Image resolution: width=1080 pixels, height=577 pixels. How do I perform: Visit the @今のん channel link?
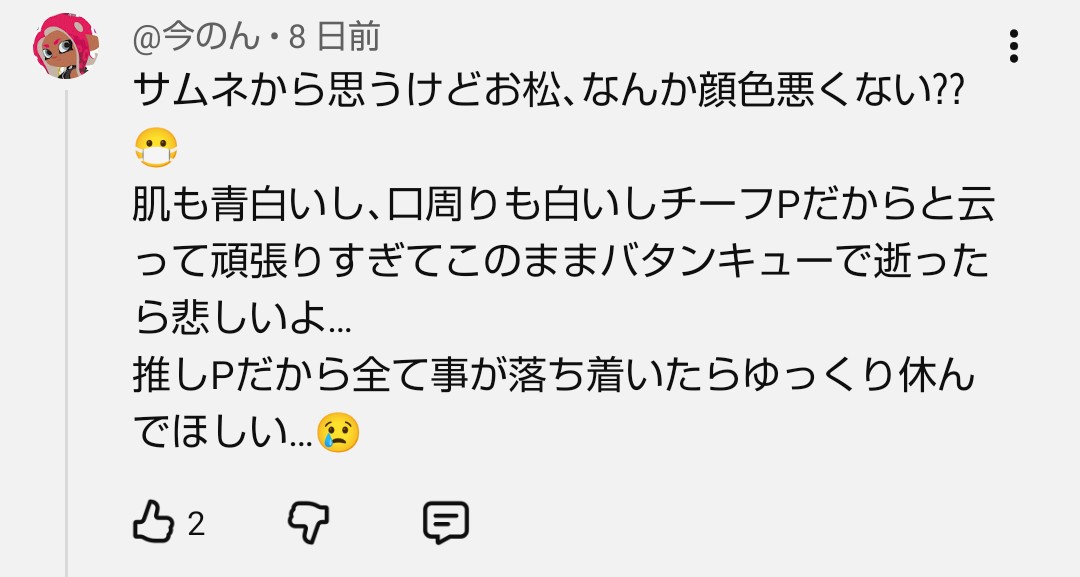click(x=196, y=37)
